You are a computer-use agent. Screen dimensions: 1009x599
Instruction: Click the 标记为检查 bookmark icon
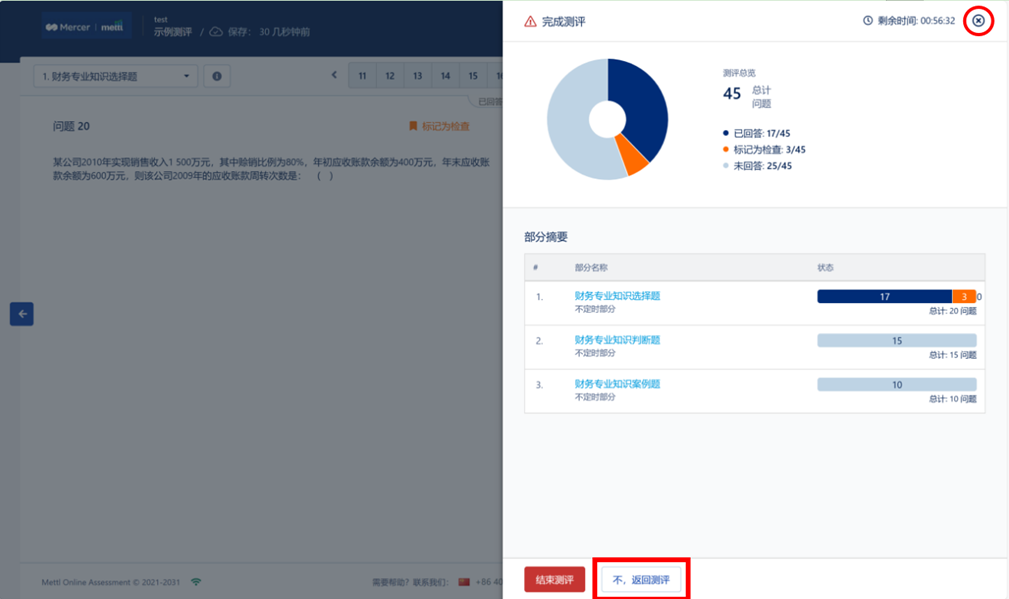(412, 127)
